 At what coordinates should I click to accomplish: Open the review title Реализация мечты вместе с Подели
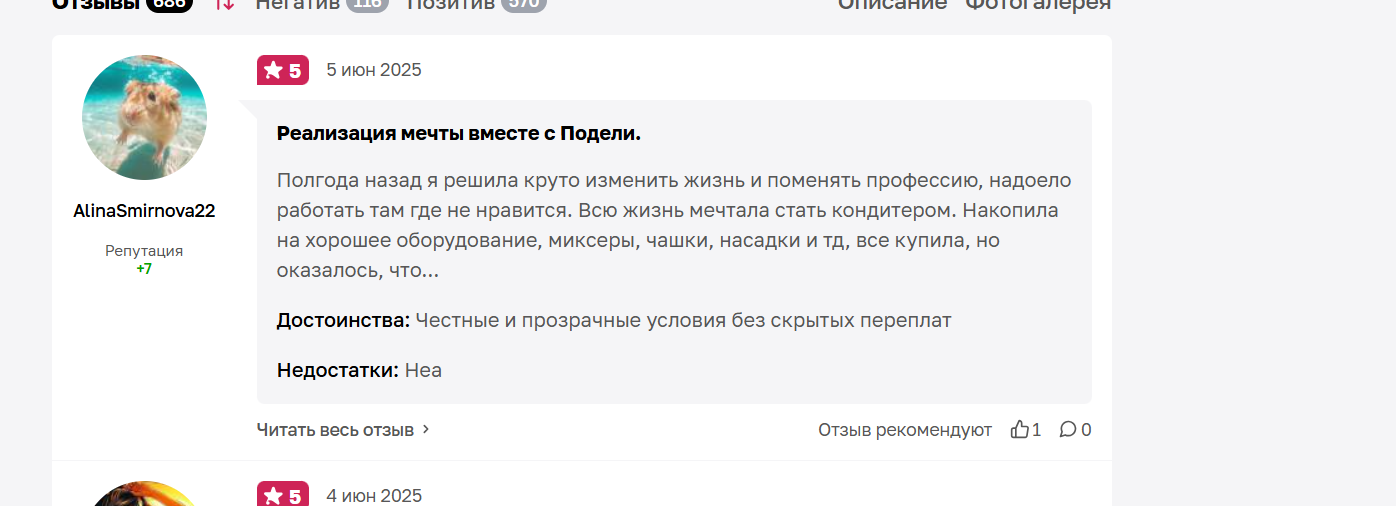coord(459,133)
